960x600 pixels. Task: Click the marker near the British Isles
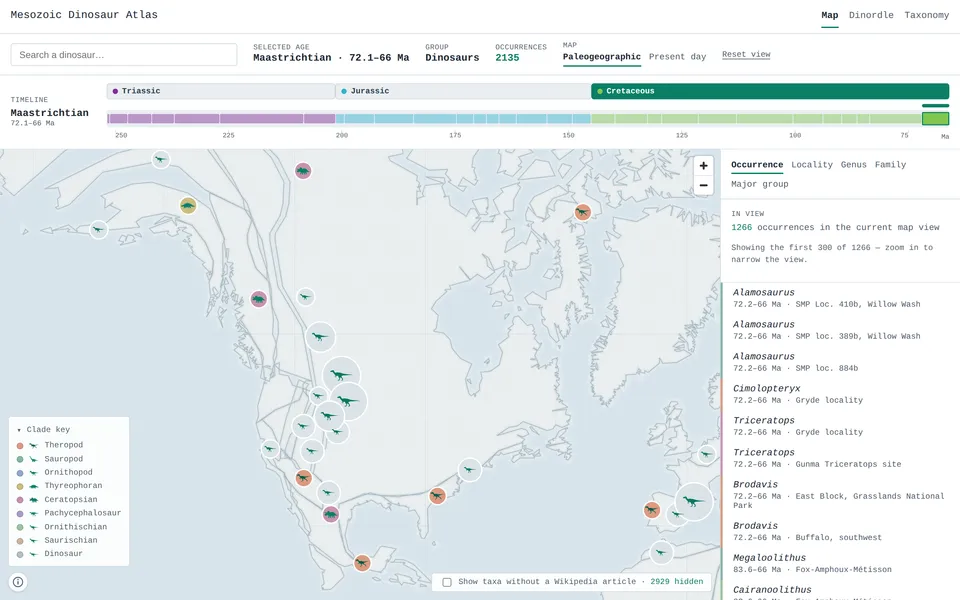706,454
